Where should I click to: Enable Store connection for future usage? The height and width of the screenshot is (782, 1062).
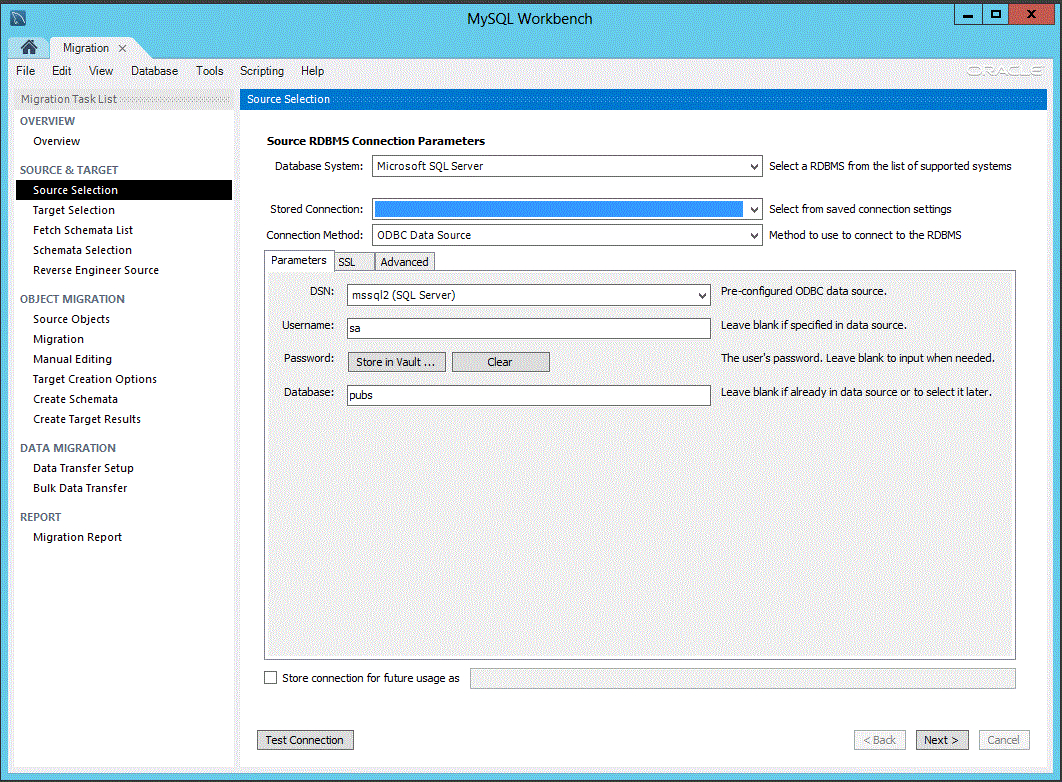(x=270, y=677)
